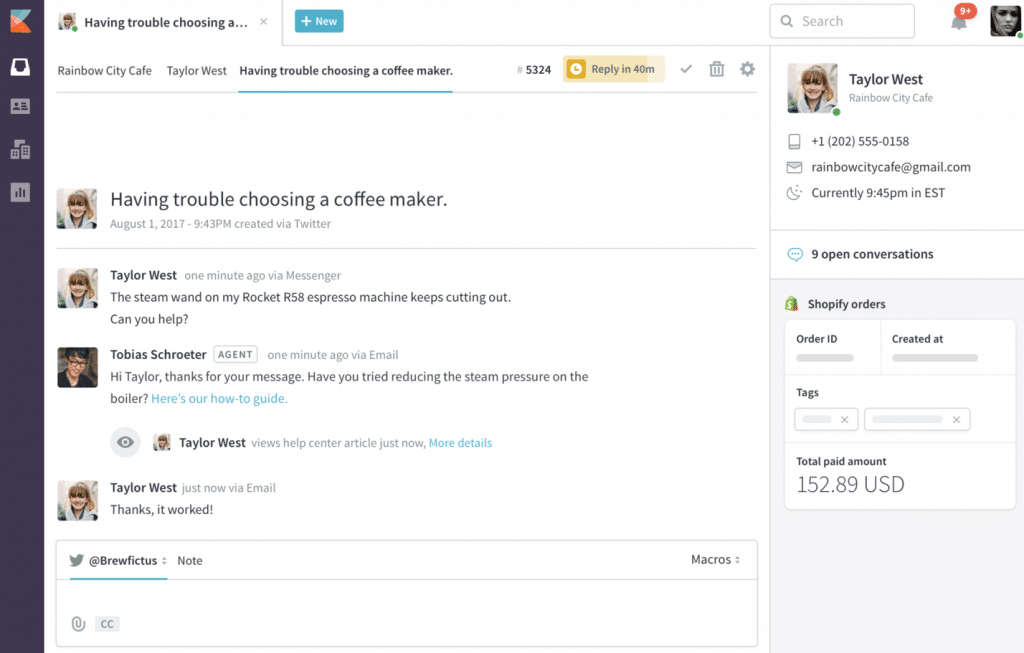This screenshot has height=653, width=1024.
Task: Open the Reply in 40m timer
Action: (x=613, y=69)
